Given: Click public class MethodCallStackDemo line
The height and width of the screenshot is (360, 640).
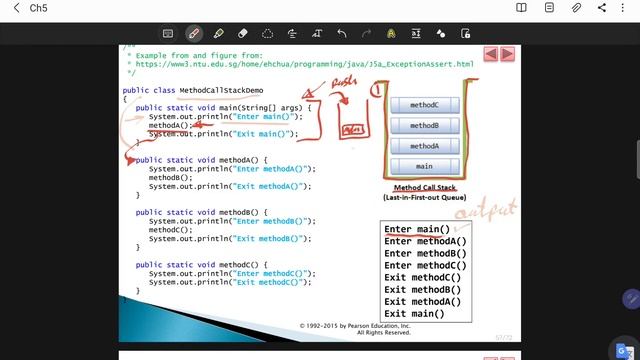Looking at the screenshot, I should [x=193, y=90].
